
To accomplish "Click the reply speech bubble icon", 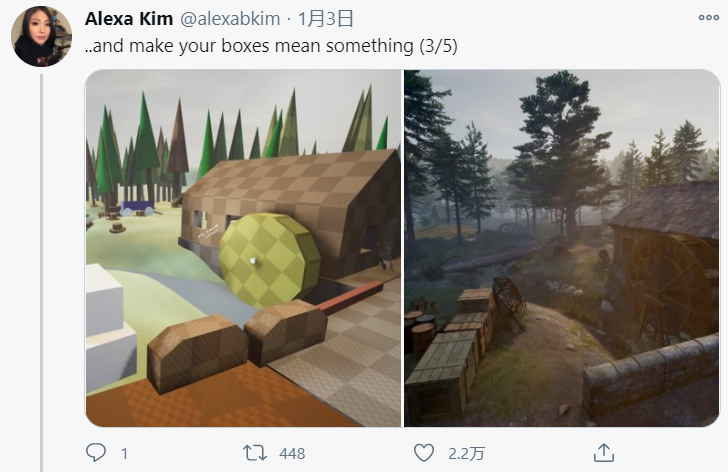I will (x=96, y=453).
